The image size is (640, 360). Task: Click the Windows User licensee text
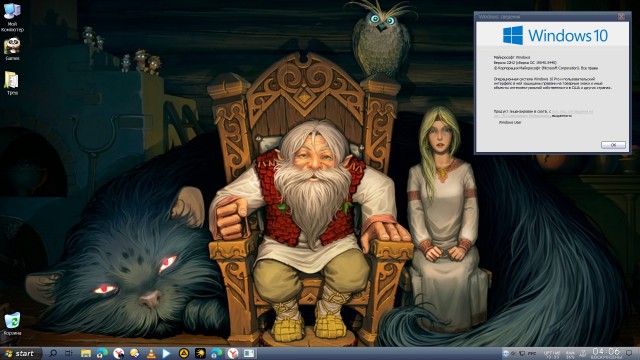510,122
